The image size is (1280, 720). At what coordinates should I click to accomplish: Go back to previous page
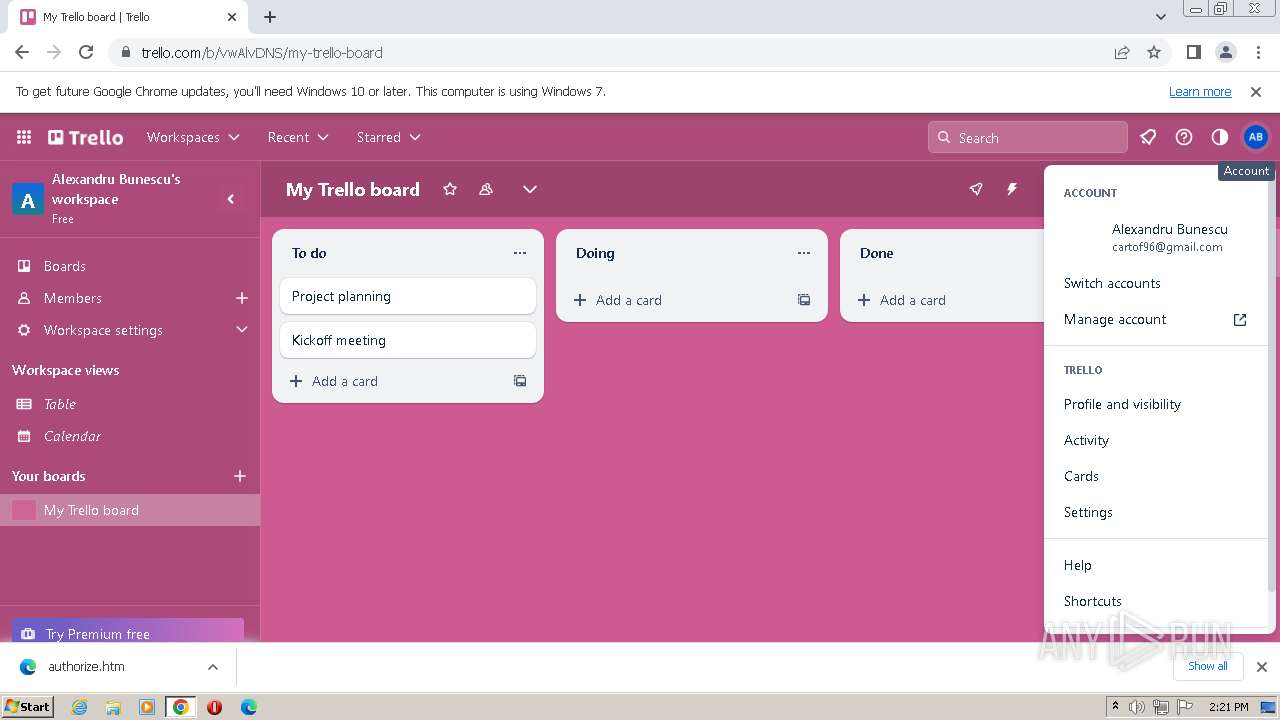tap(22, 52)
